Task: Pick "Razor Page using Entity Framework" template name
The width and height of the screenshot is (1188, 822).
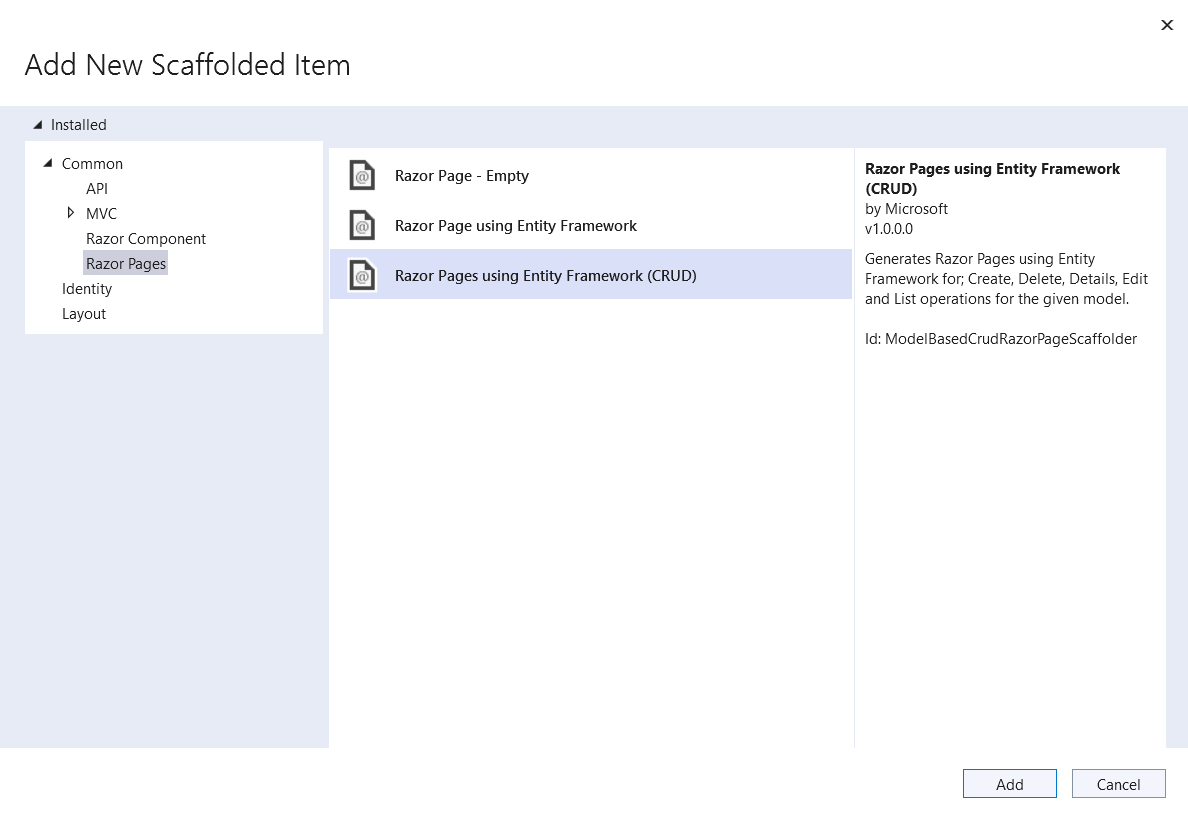Action: [516, 226]
